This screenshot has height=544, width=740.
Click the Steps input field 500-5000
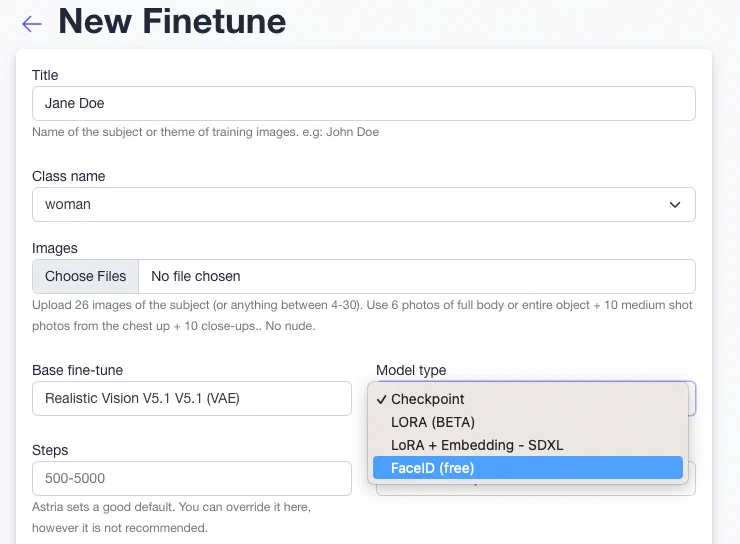pyautogui.click(x=192, y=478)
